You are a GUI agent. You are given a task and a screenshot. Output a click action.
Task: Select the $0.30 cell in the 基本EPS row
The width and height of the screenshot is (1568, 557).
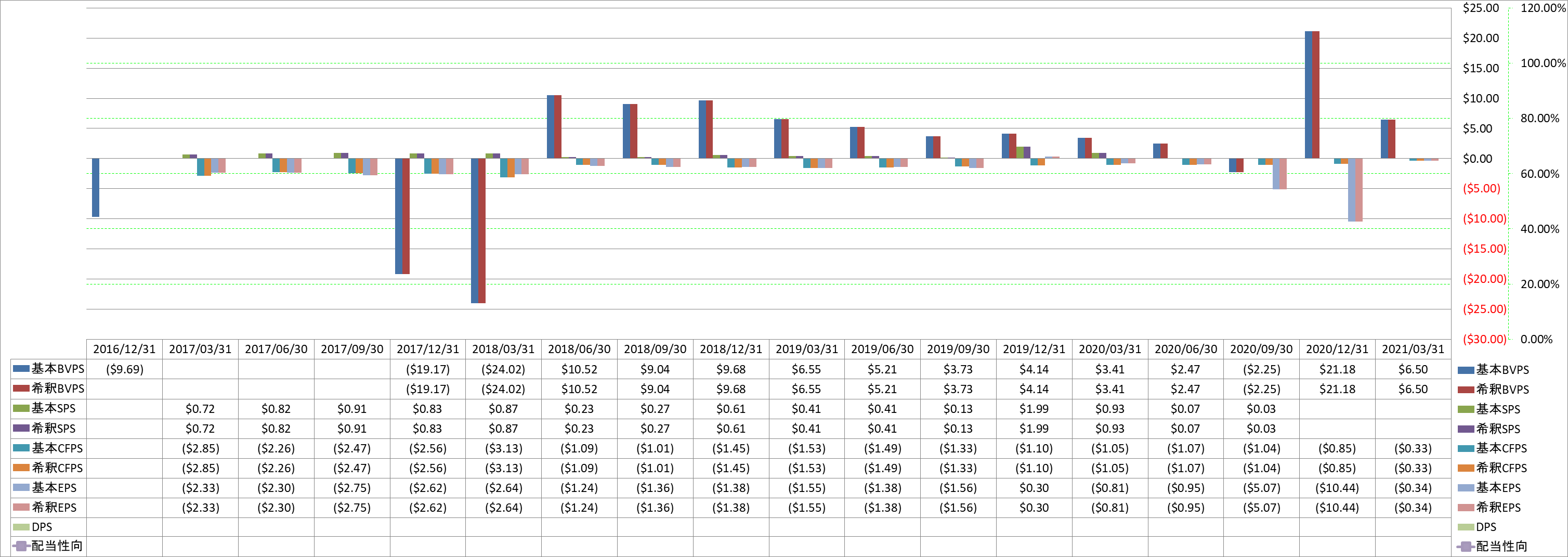1034,488
